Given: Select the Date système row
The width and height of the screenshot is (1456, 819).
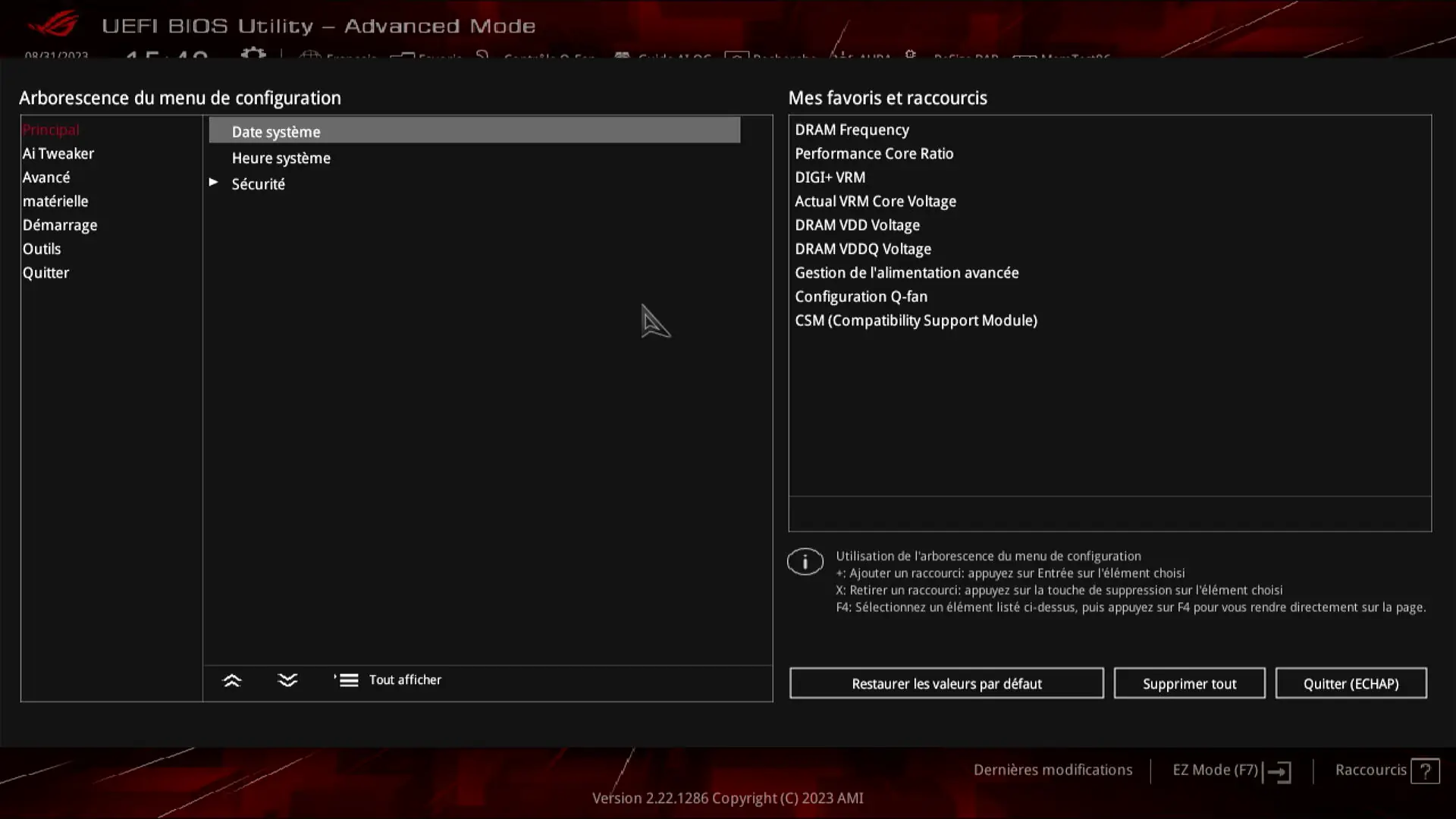Looking at the screenshot, I should pos(475,131).
